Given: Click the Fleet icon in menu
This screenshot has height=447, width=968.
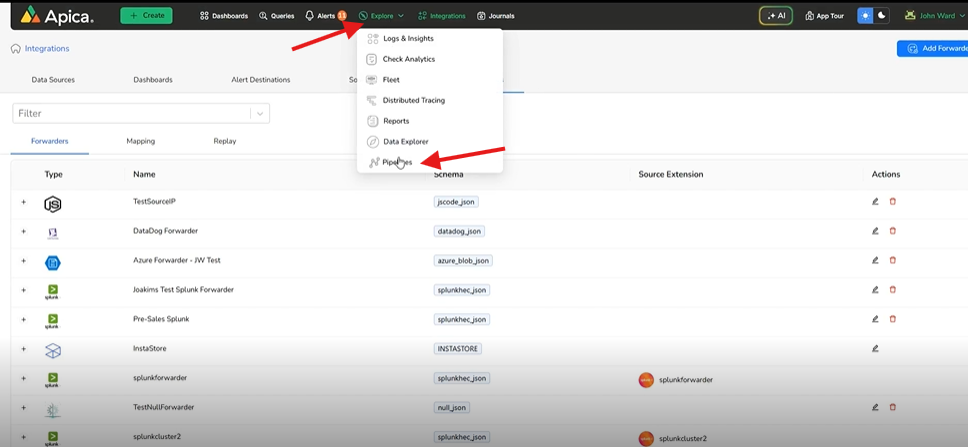Looking at the screenshot, I should point(372,80).
